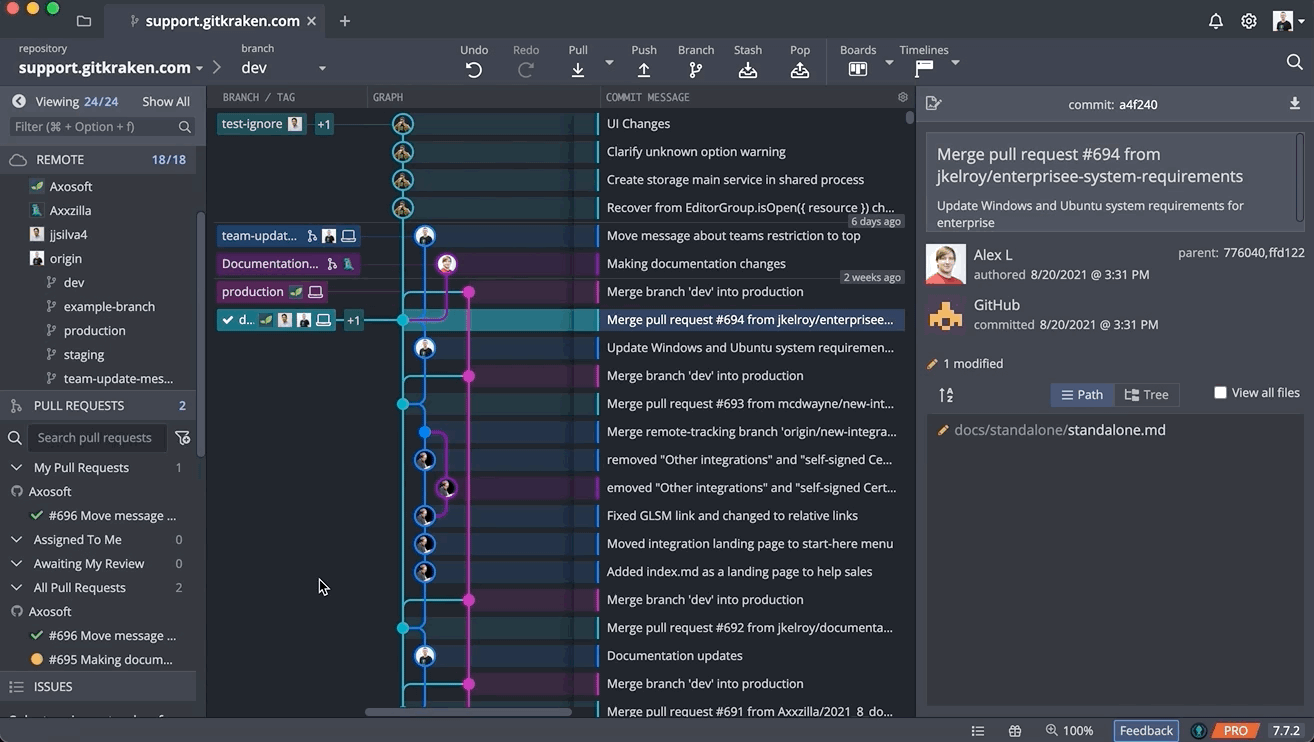This screenshot has width=1314, height=742.
Task: Pop stash with the Pop icon
Action: point(800,70)
